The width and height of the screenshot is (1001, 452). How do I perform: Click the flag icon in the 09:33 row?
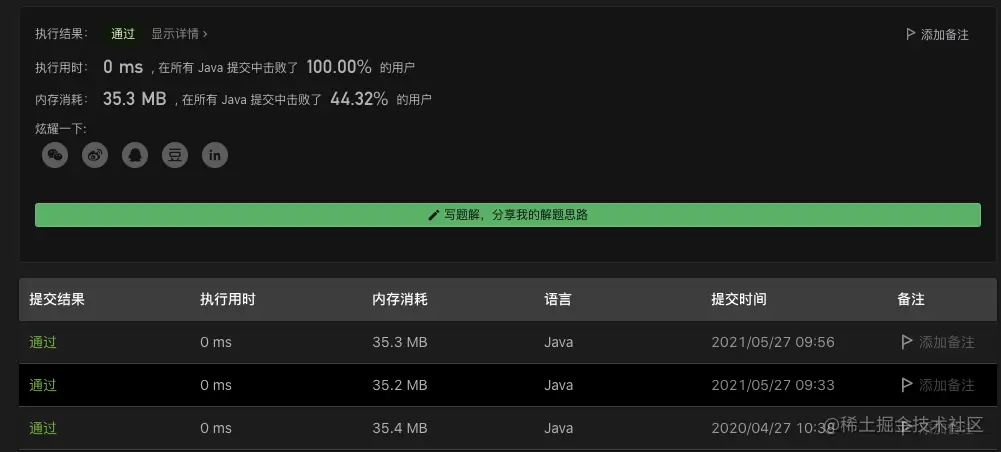click(x=906, y=385)
